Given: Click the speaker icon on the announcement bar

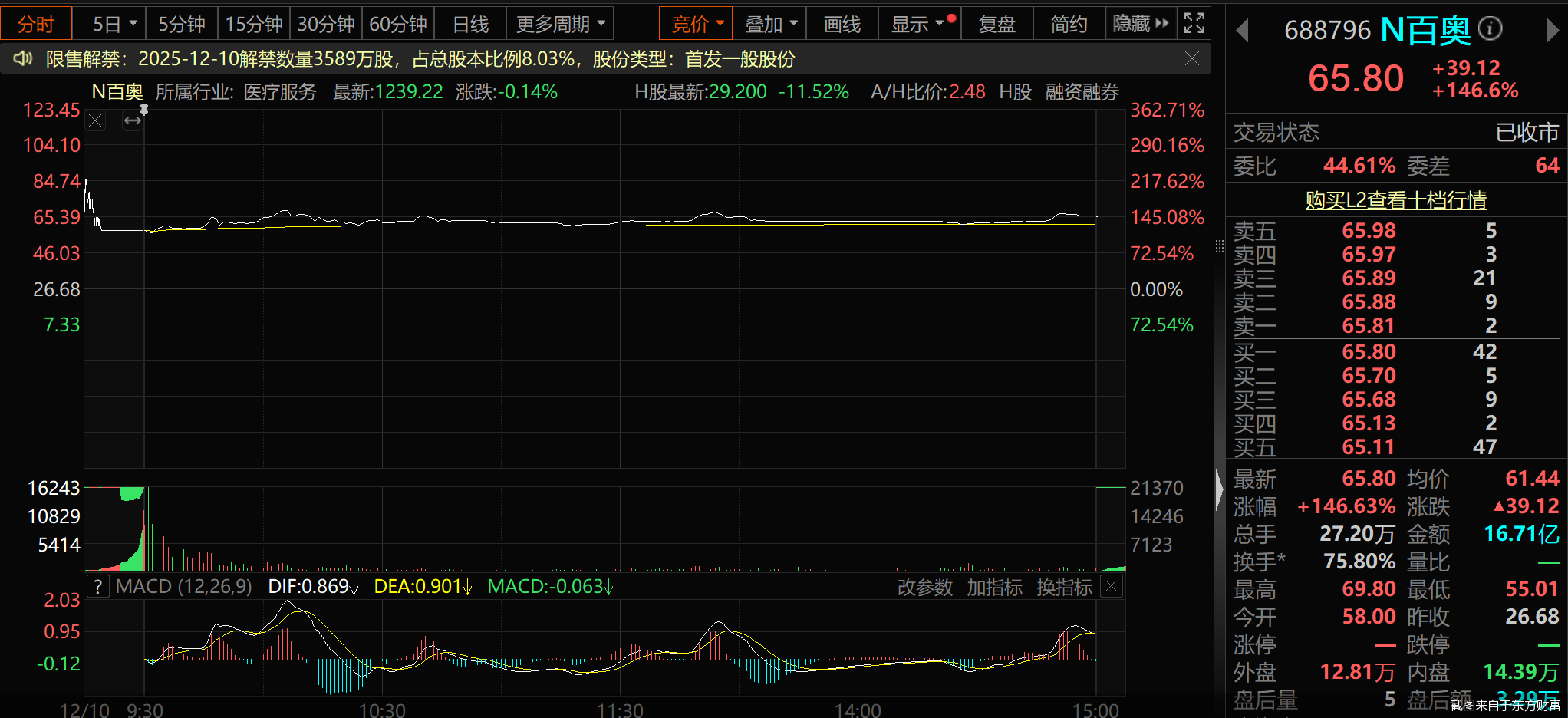Looking at the screenshot, I should click(22, 58).
